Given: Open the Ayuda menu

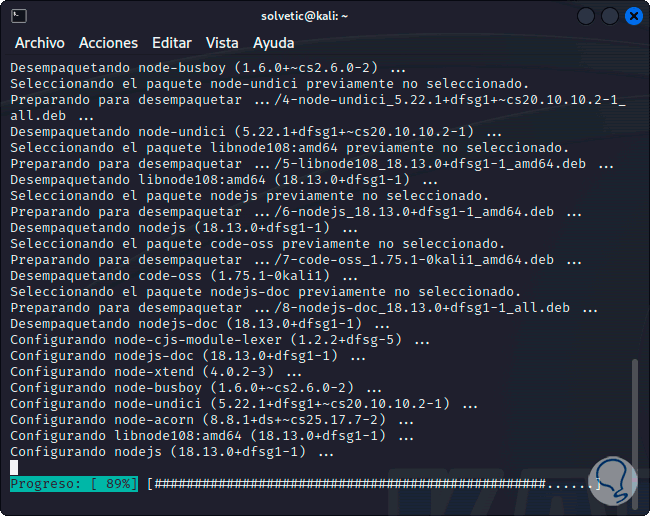Looking at the screenshot, I should coord(274,43).
